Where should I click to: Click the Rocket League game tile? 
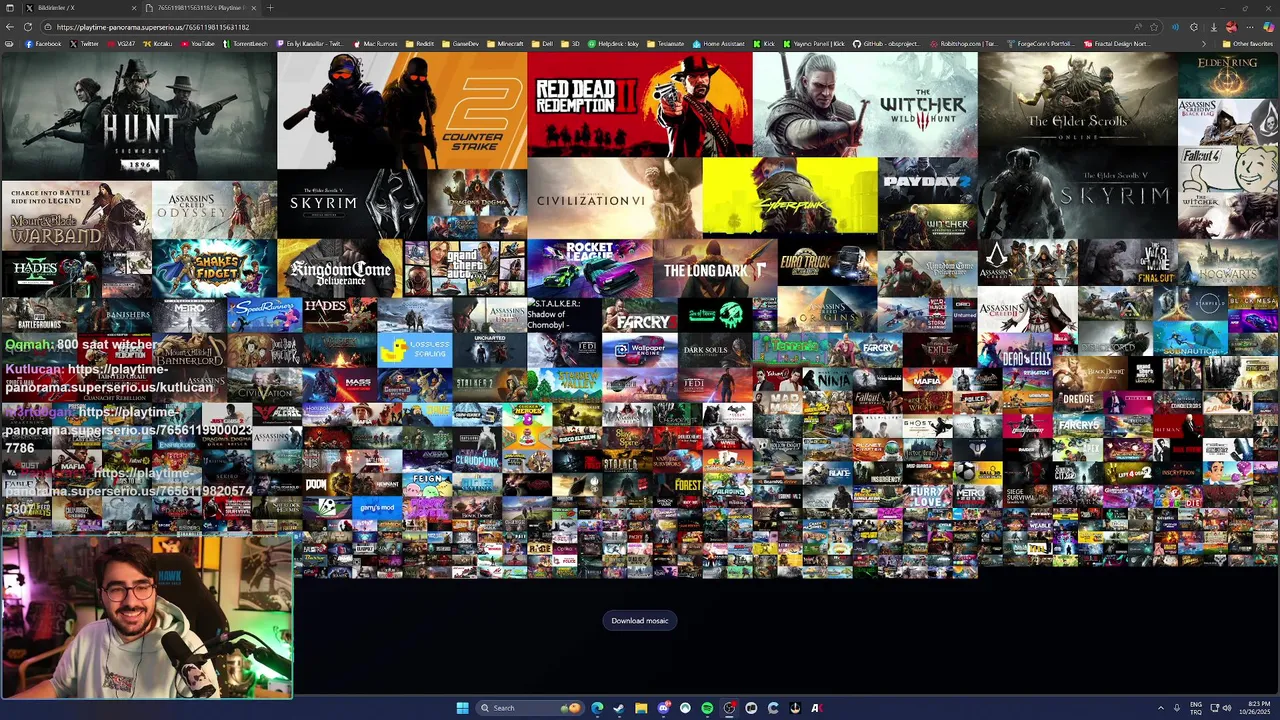tap(589, 269)
